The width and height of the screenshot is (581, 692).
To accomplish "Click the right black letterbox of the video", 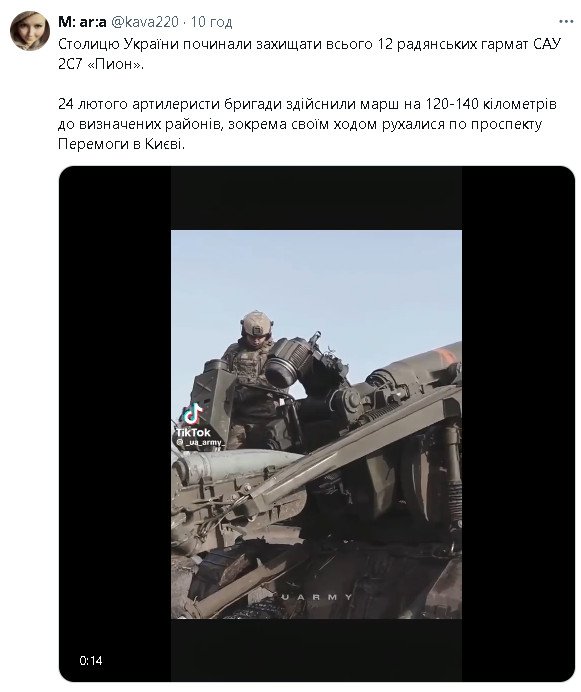I will point(518,424).
